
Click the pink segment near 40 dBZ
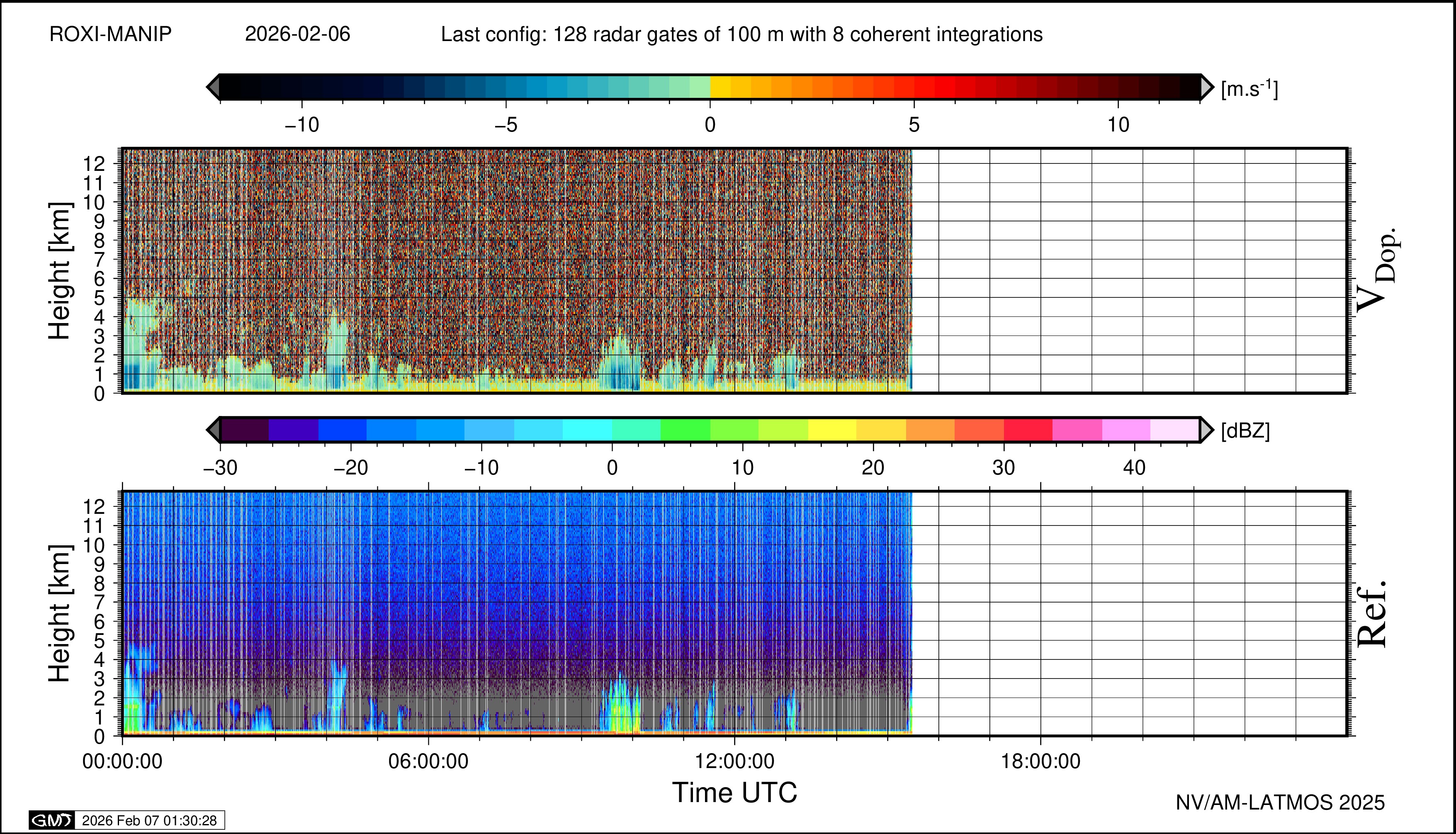point(1126,430)
